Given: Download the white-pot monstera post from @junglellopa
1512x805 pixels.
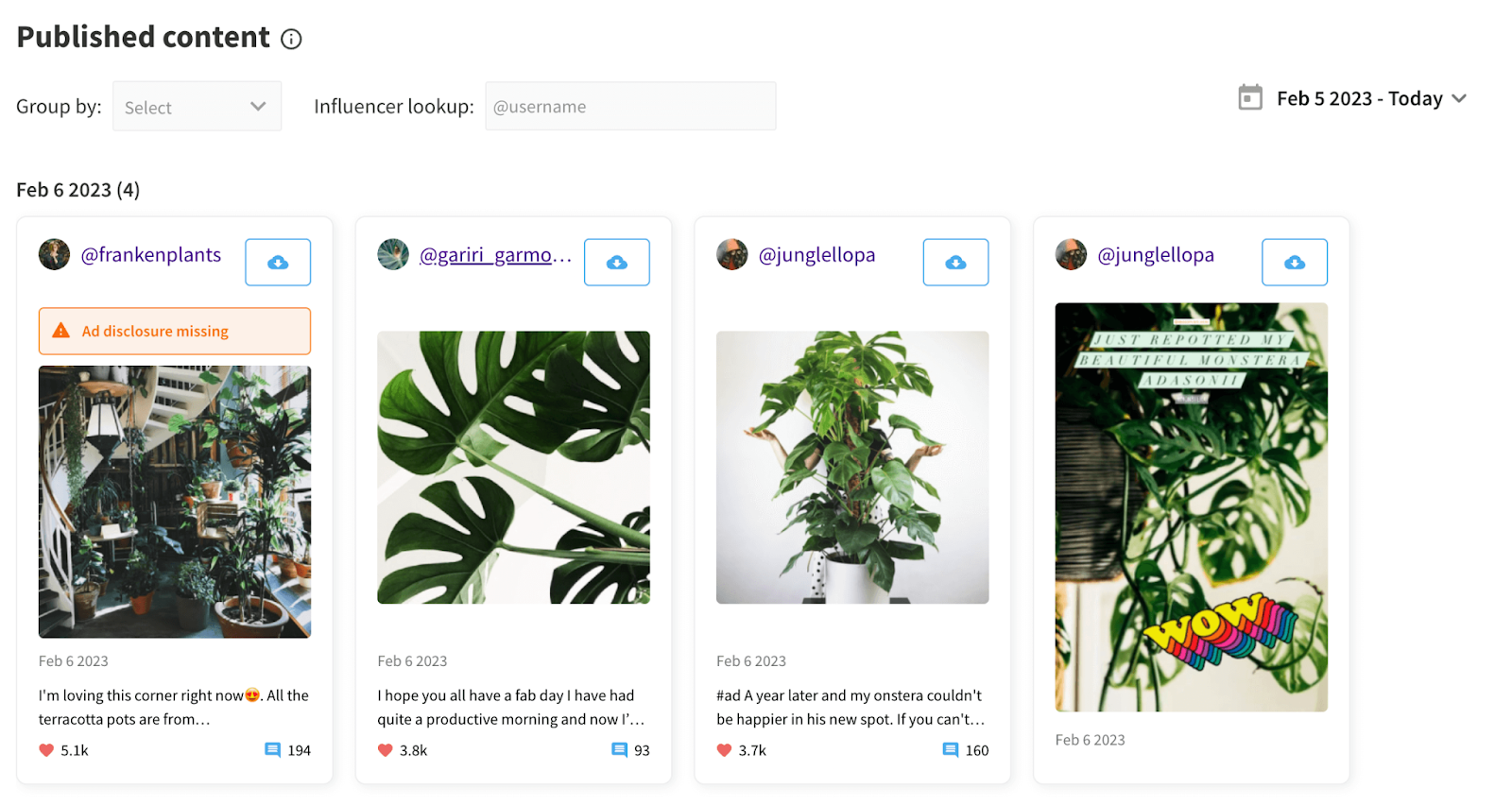Looking at the screenshot, I should click(955, 262).
